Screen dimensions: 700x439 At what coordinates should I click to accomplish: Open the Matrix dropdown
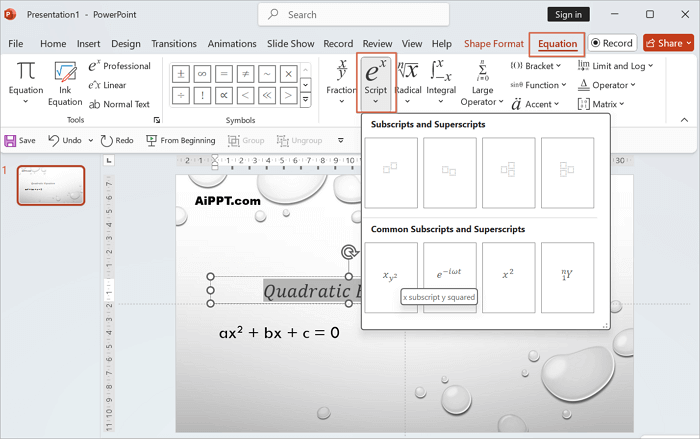pyautogui.click(x=614, y=104)
